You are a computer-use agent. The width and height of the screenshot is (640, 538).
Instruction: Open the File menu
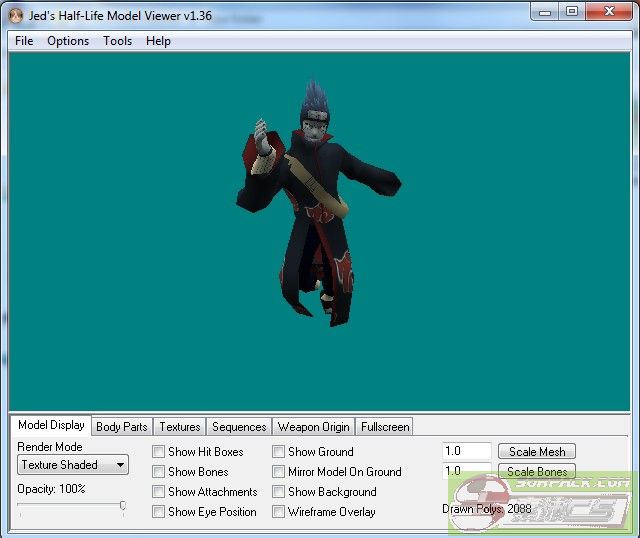pyautogui.click(x=24, y=41)
